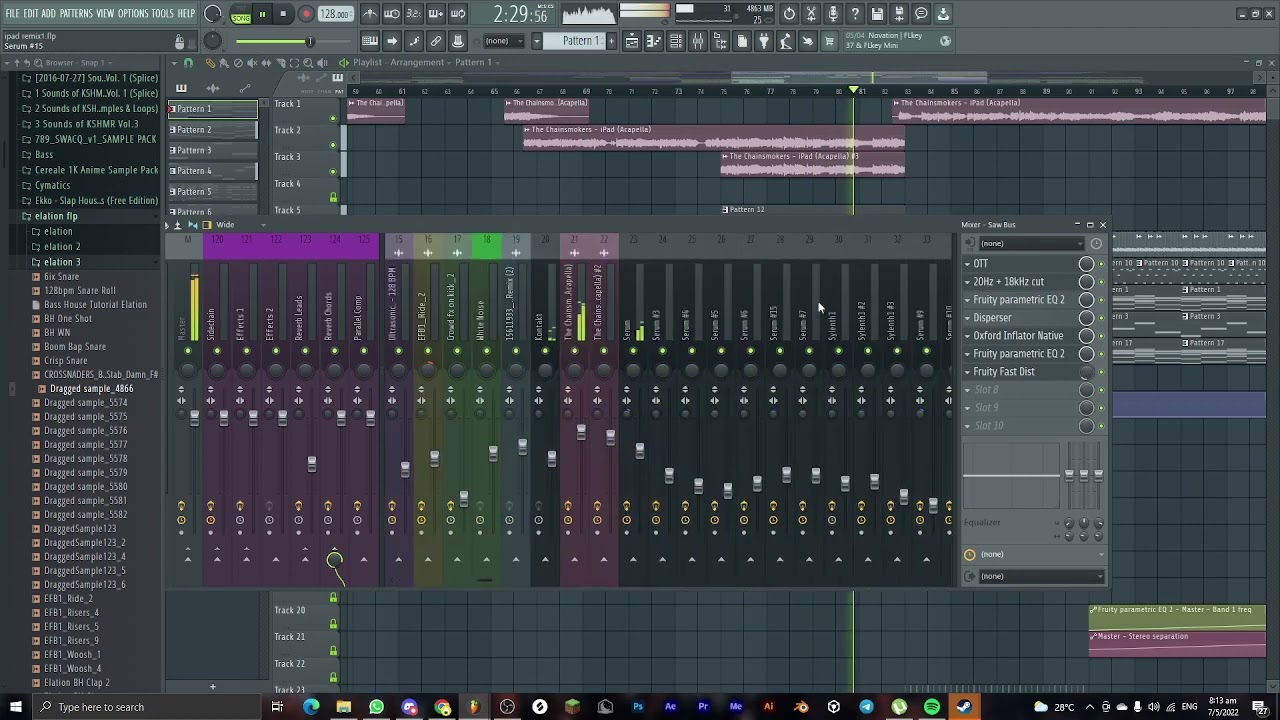Toggle the playlist snap magnet icon
This screenshot has height=720, width=1280.
click(188, 62)
